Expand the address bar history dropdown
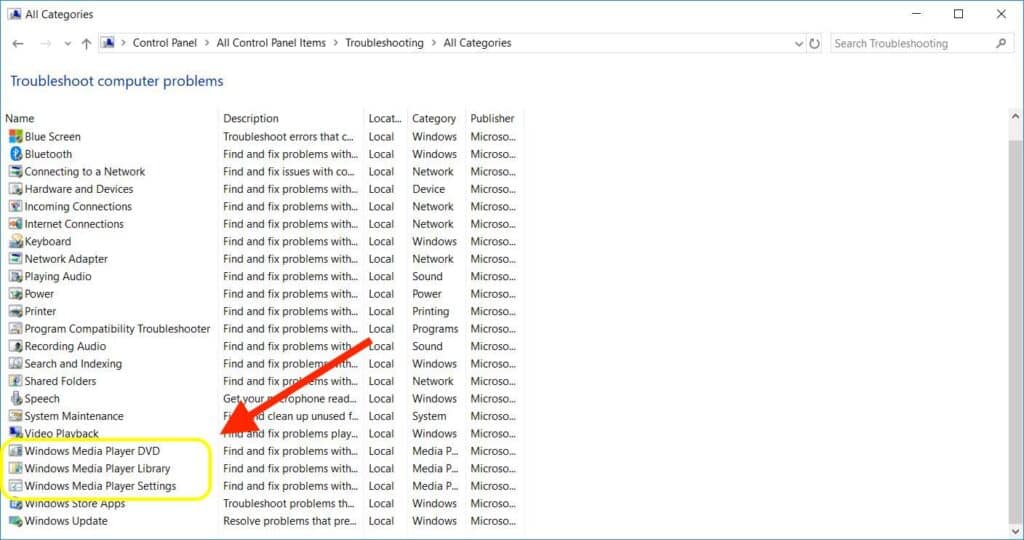The image size is (1024, 540). 799,44
